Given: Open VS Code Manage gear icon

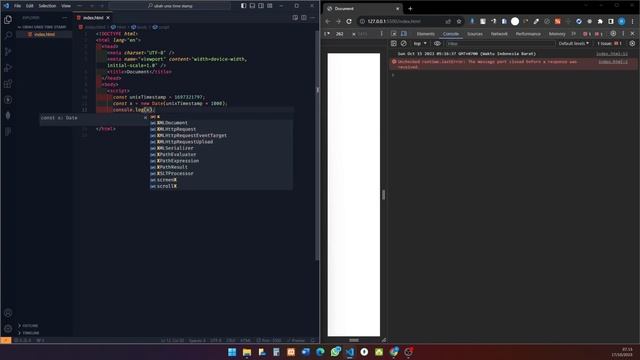Looking at the screenshot, I should point(8,329).
